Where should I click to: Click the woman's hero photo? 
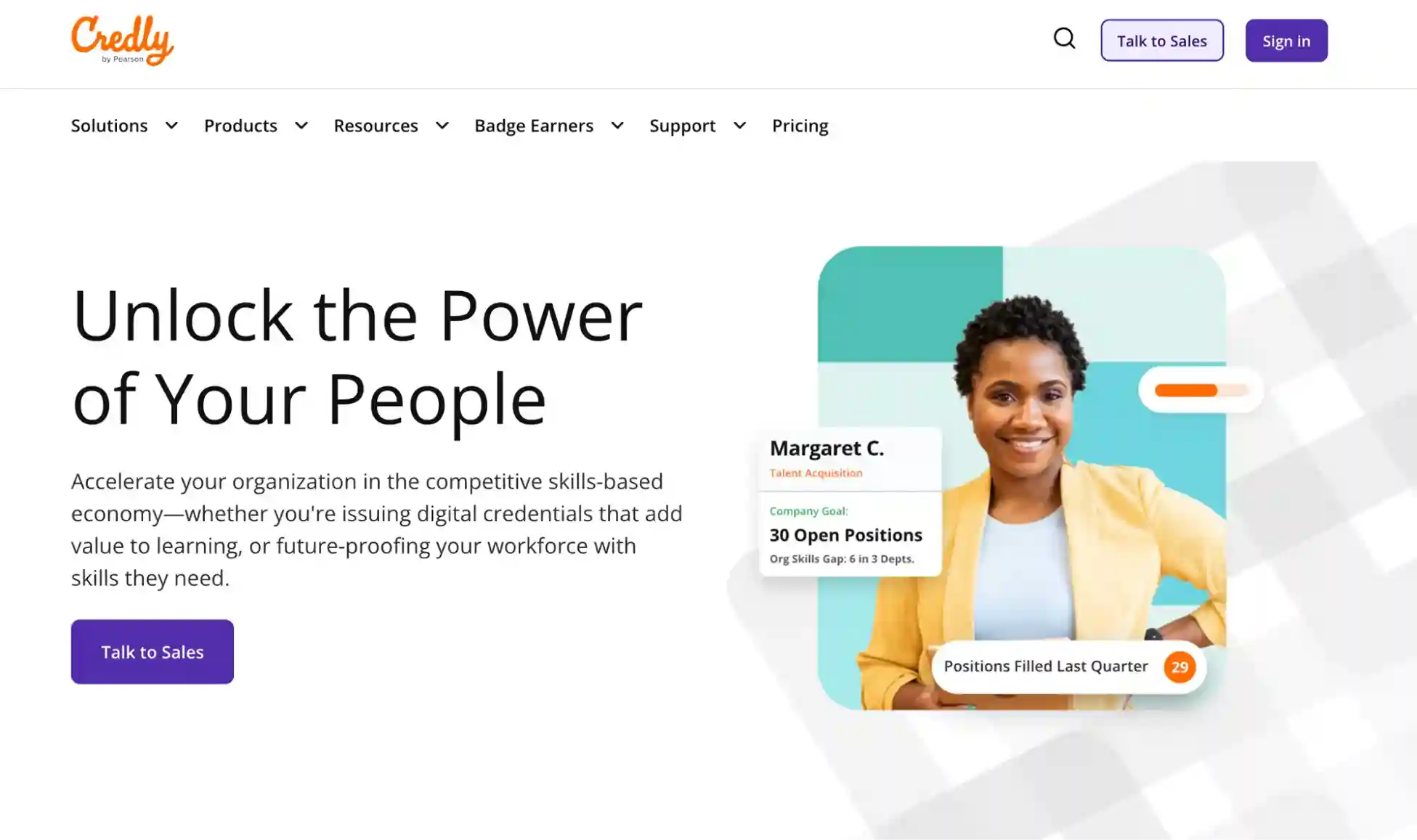point(1021,478)
